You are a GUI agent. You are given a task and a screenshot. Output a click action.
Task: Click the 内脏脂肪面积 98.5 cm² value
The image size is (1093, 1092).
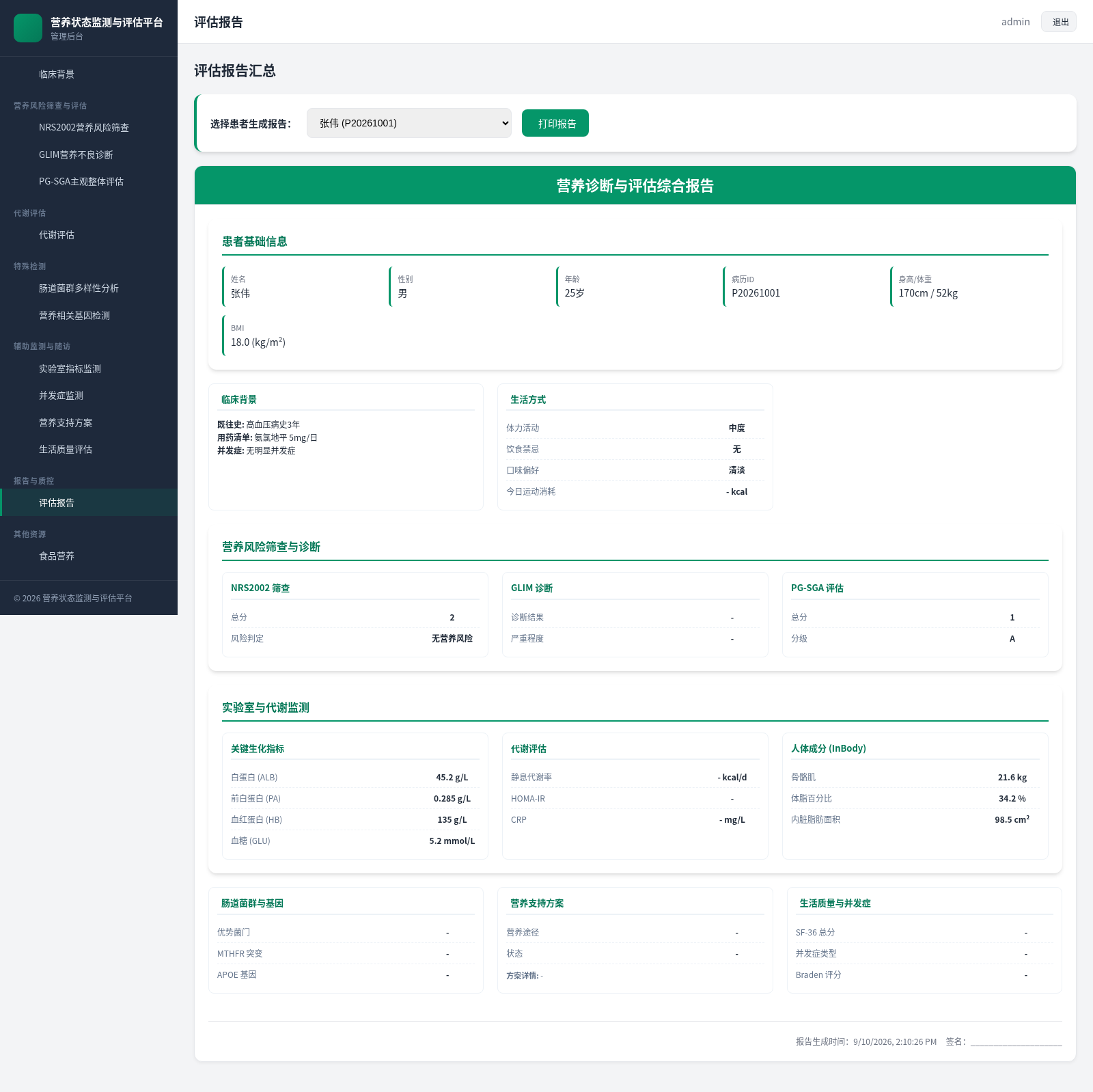coord(1012,819)
